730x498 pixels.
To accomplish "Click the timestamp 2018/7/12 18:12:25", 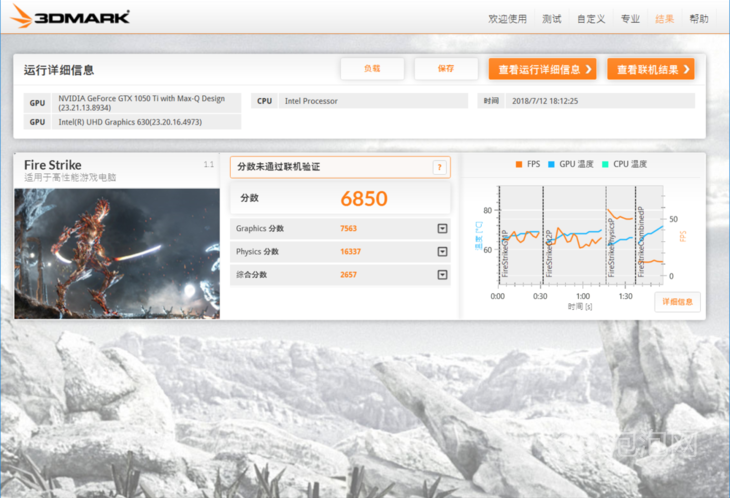I will (545, 101).
